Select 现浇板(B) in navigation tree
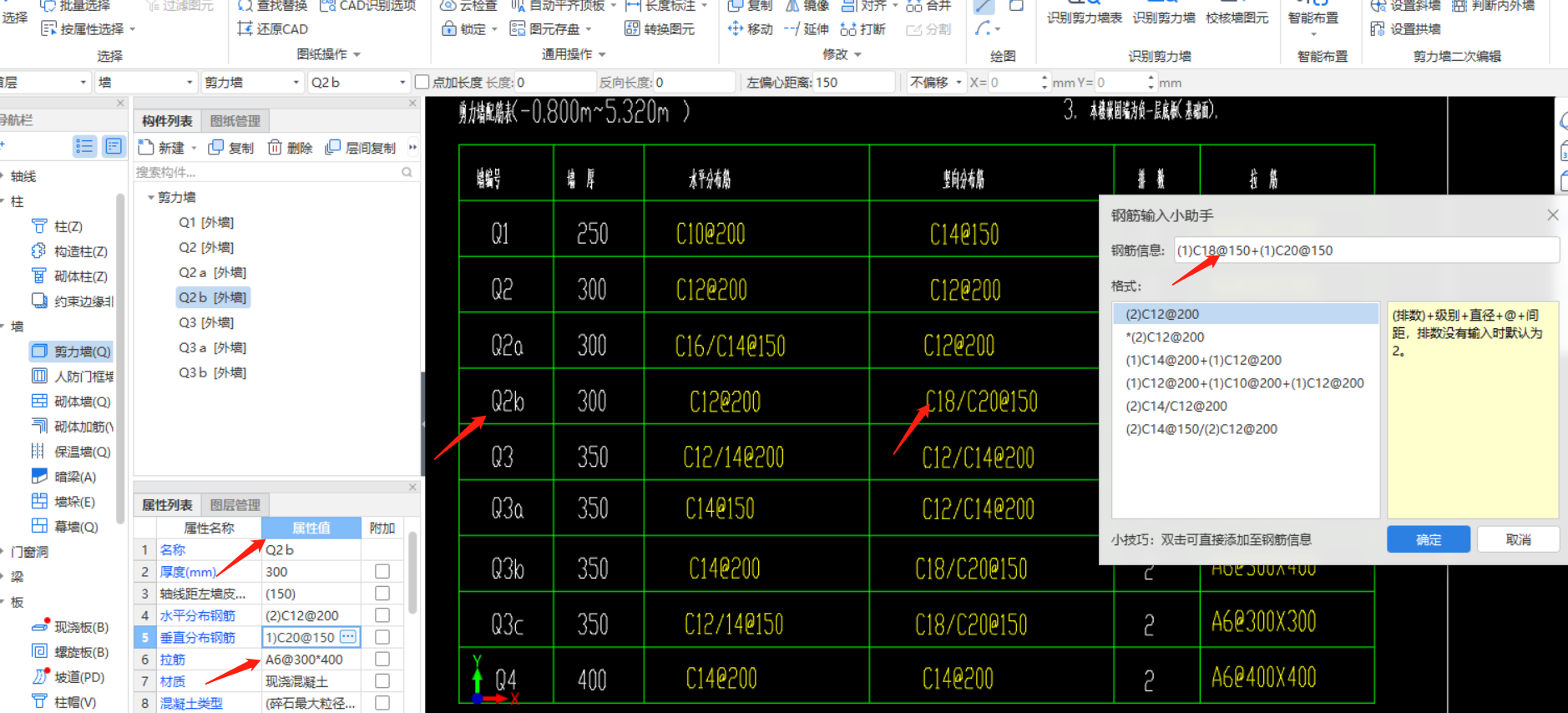The height and width of the screenshot is (713, 1568). point(70,627)
